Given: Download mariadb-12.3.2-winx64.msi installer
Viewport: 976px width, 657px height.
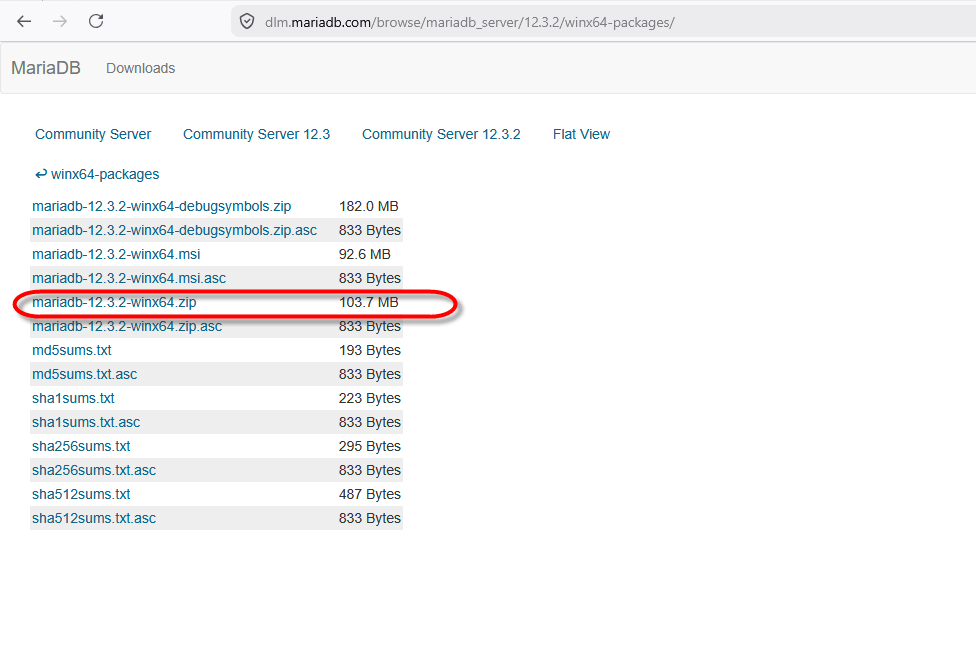Looking at the screenshot, I should (116, 254).
